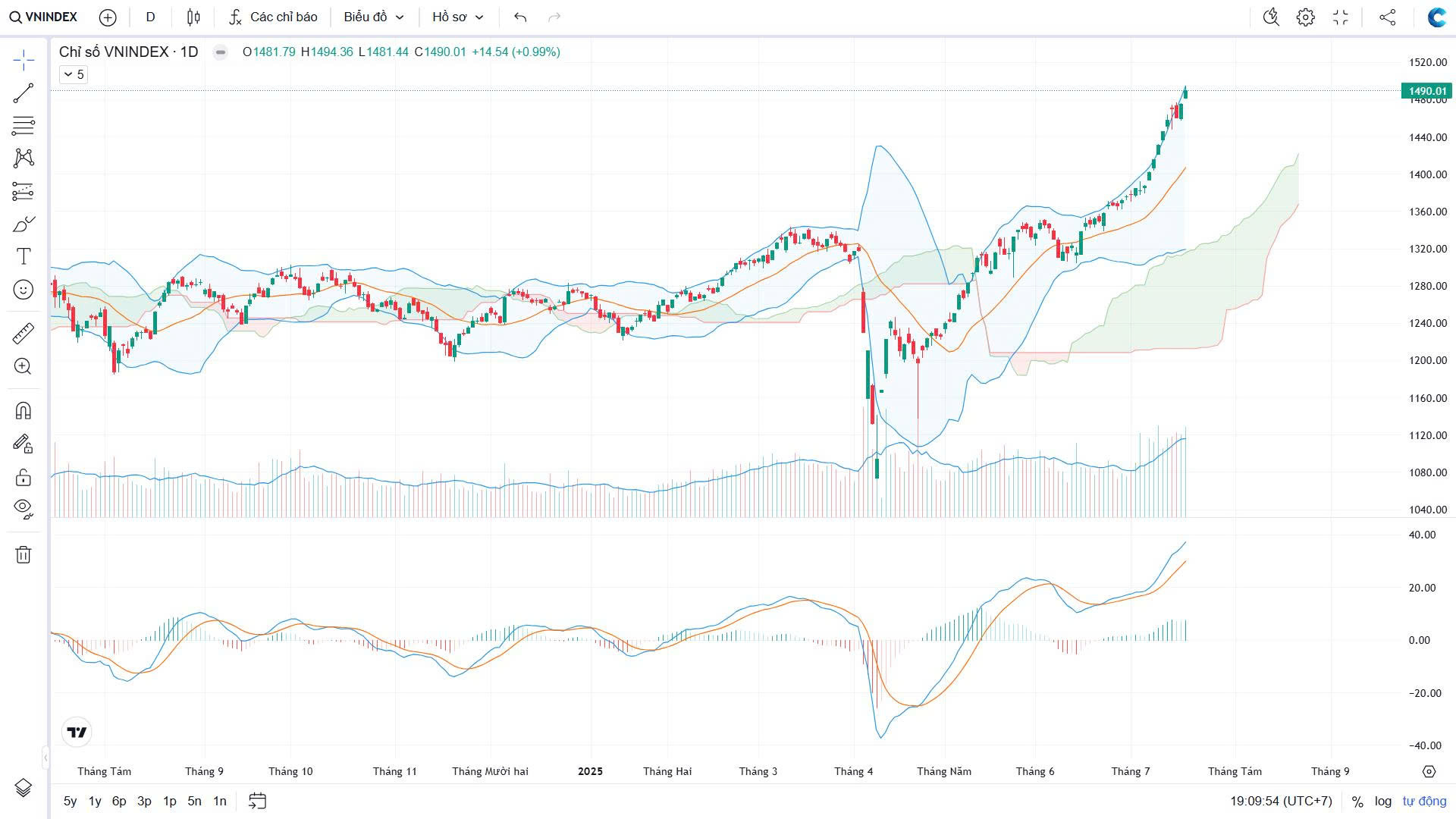Expand the Biểu đồ dropdown

click(373, 17)
